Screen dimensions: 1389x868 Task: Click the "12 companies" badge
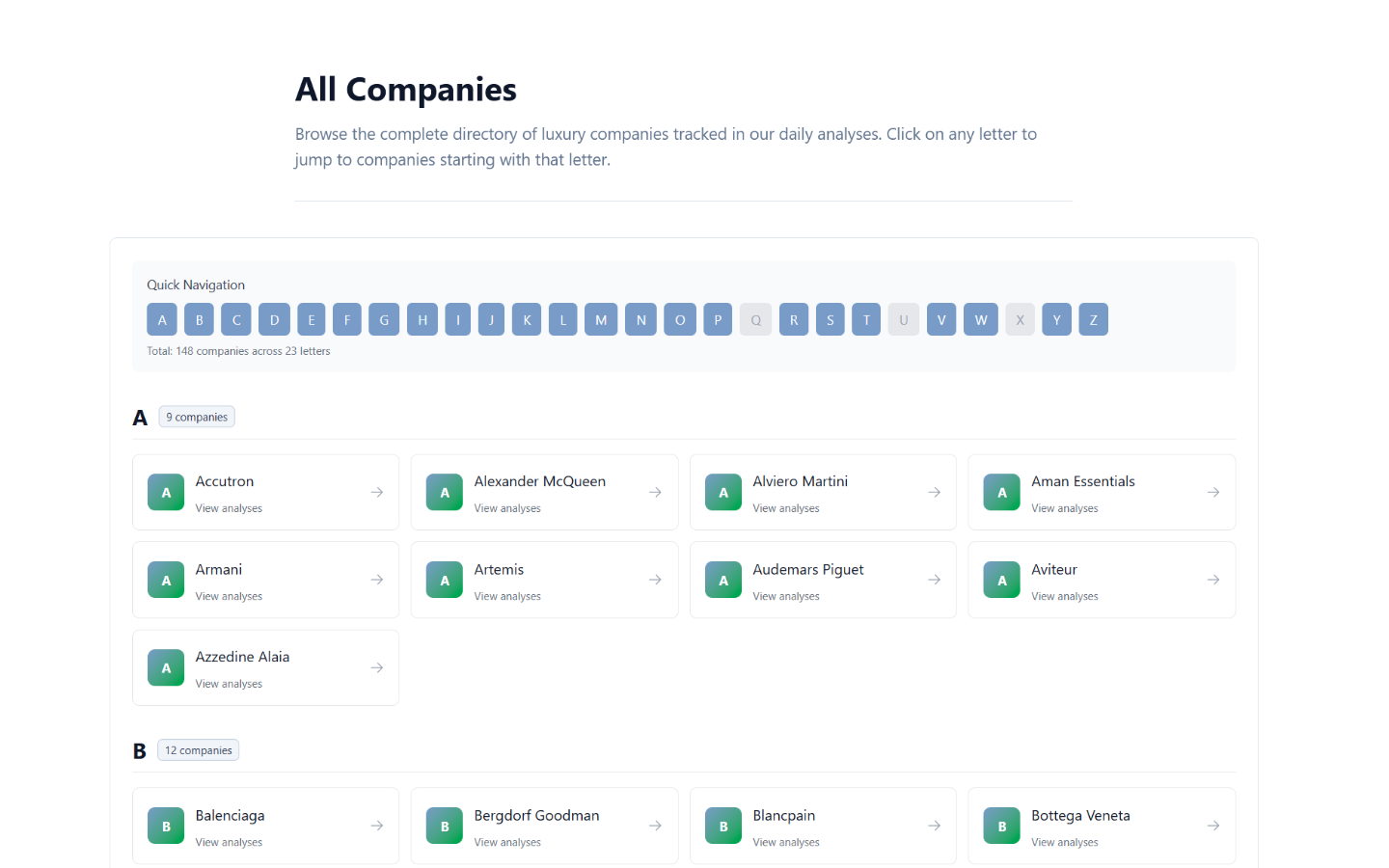coord(199,750)
